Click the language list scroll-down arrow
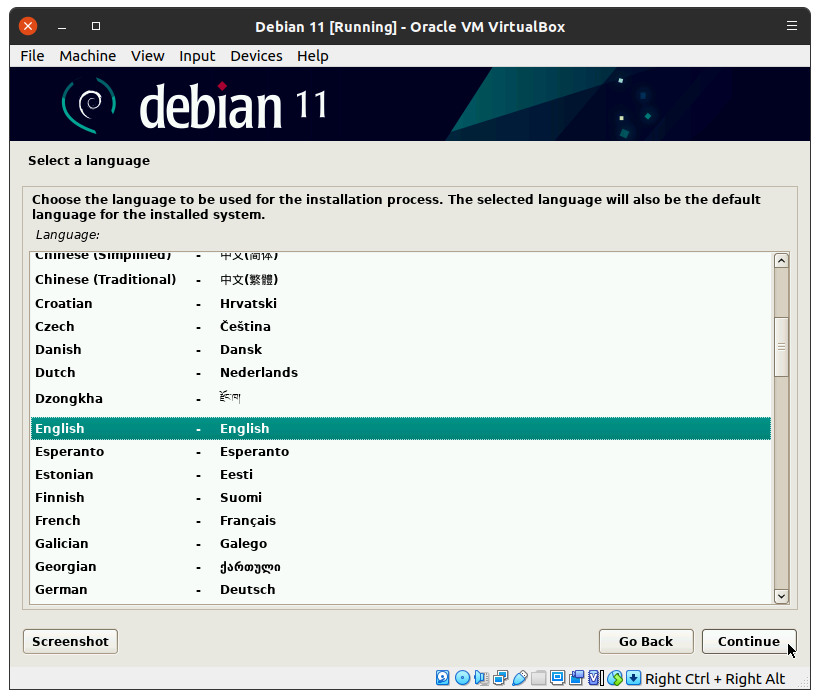This screenshot has height=699, width=820. pos(781,596)
